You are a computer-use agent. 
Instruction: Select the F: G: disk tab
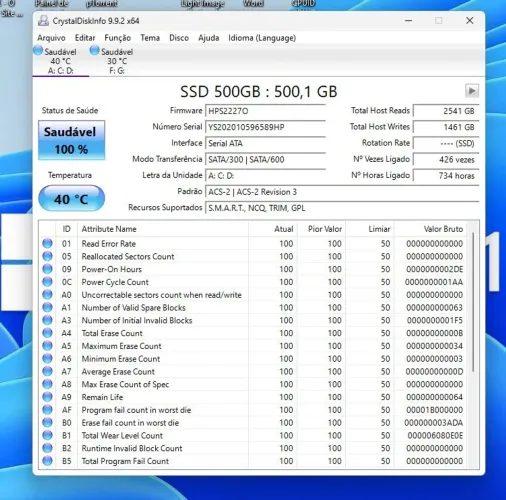tap(117, 61)
